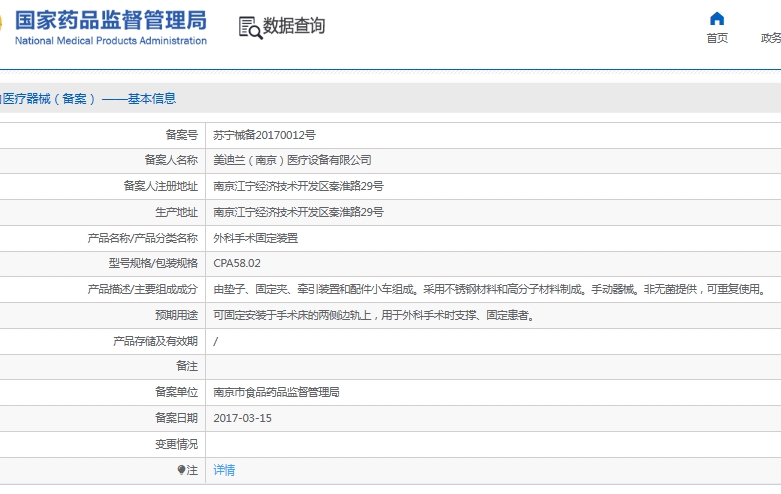
Task: Click the 产品名称/产品分类名称 label
Action: (x=142, y=238)
